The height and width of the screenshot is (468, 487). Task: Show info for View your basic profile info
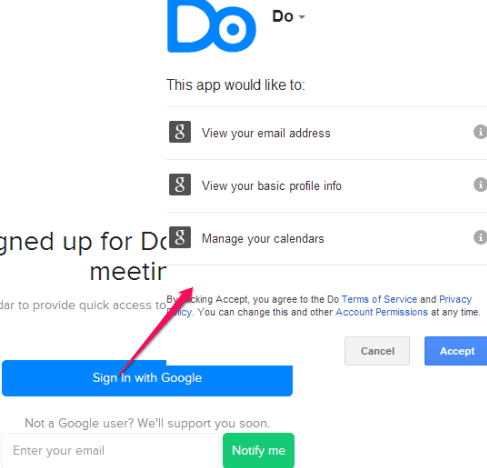(x=480, y=184)
